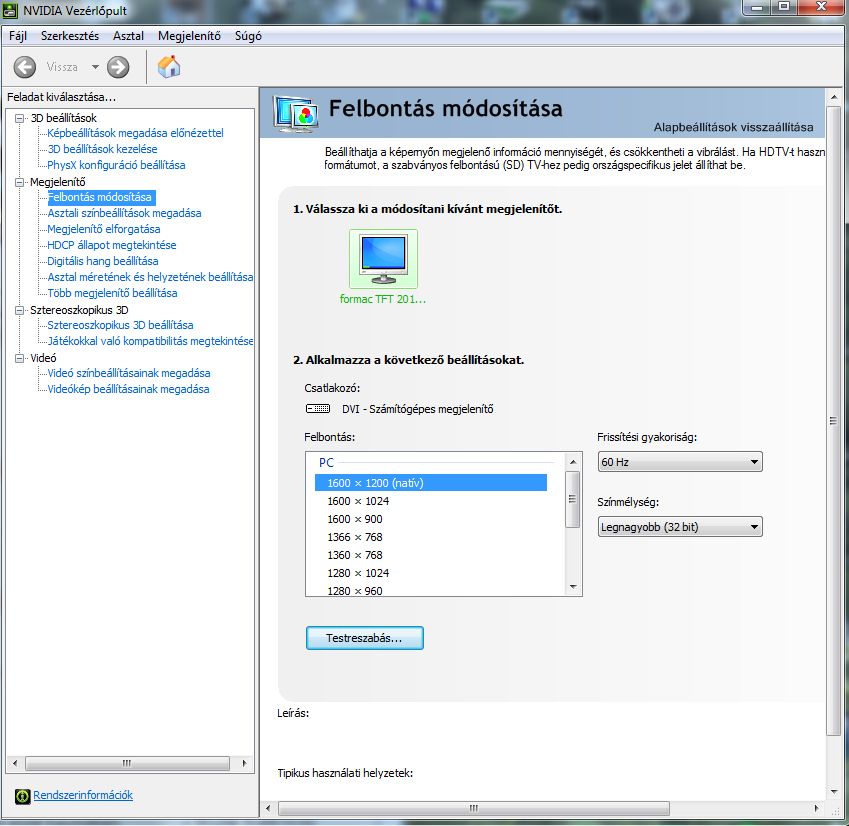The width and height of the screenshot is (849, 826).
Task: Open 3D beállítások kezelése
Action: [x=102, y=149]
